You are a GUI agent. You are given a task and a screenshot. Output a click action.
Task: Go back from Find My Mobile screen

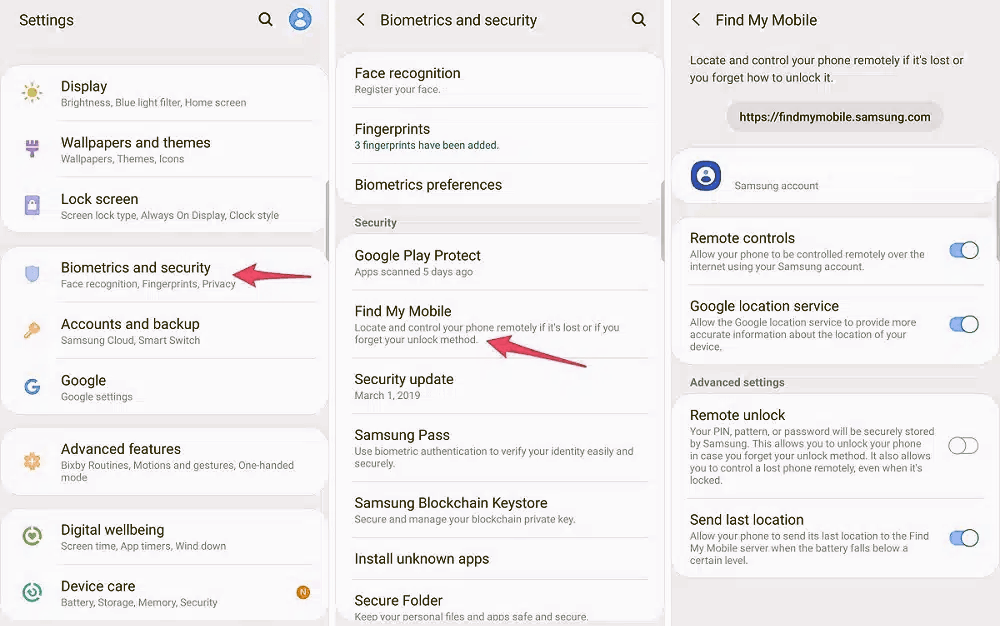click(x=694, y=19)
